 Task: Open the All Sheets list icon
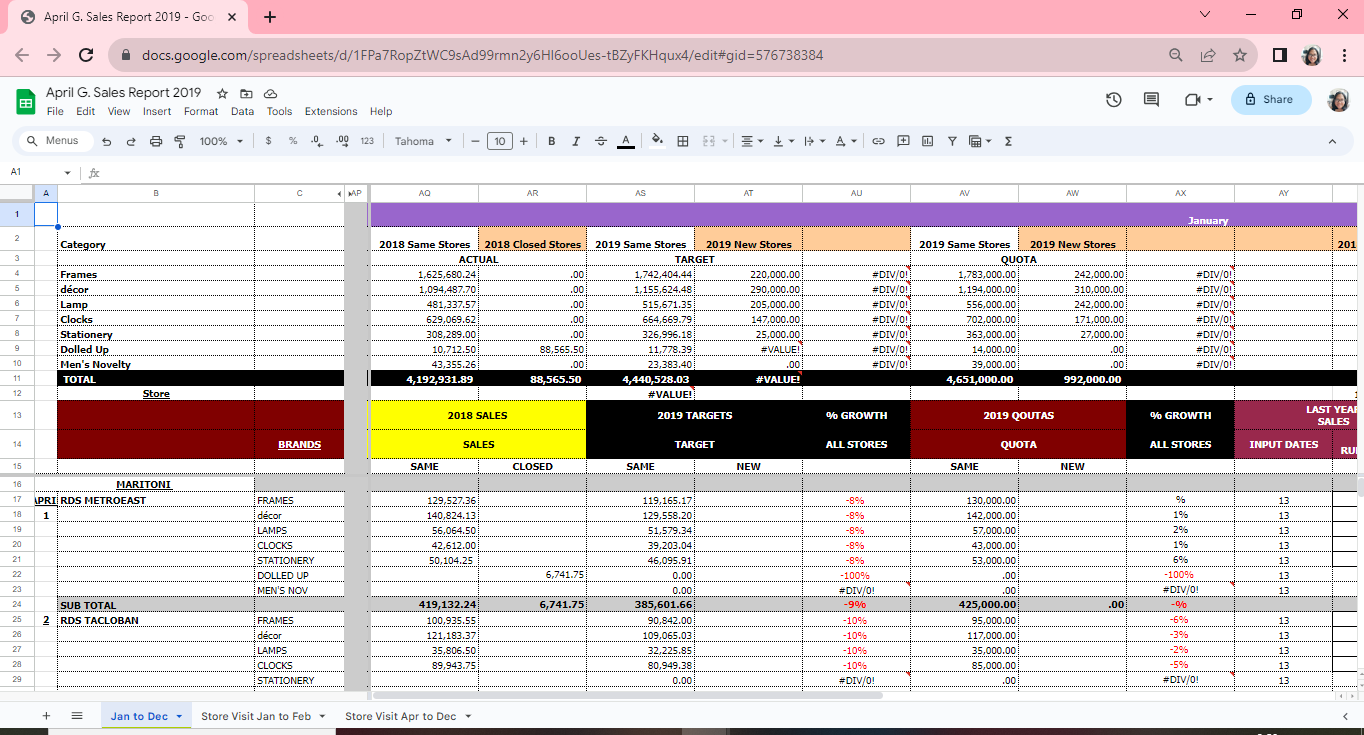(x=77, y=716)
